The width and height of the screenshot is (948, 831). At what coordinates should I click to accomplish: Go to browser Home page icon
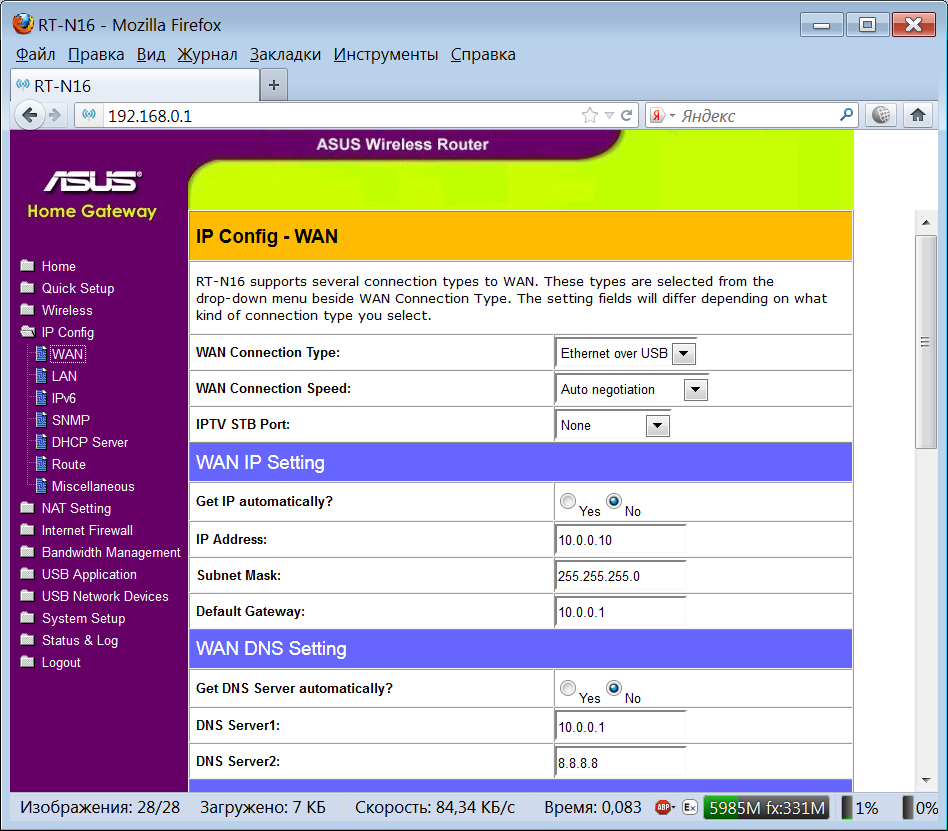pos(918,115)
